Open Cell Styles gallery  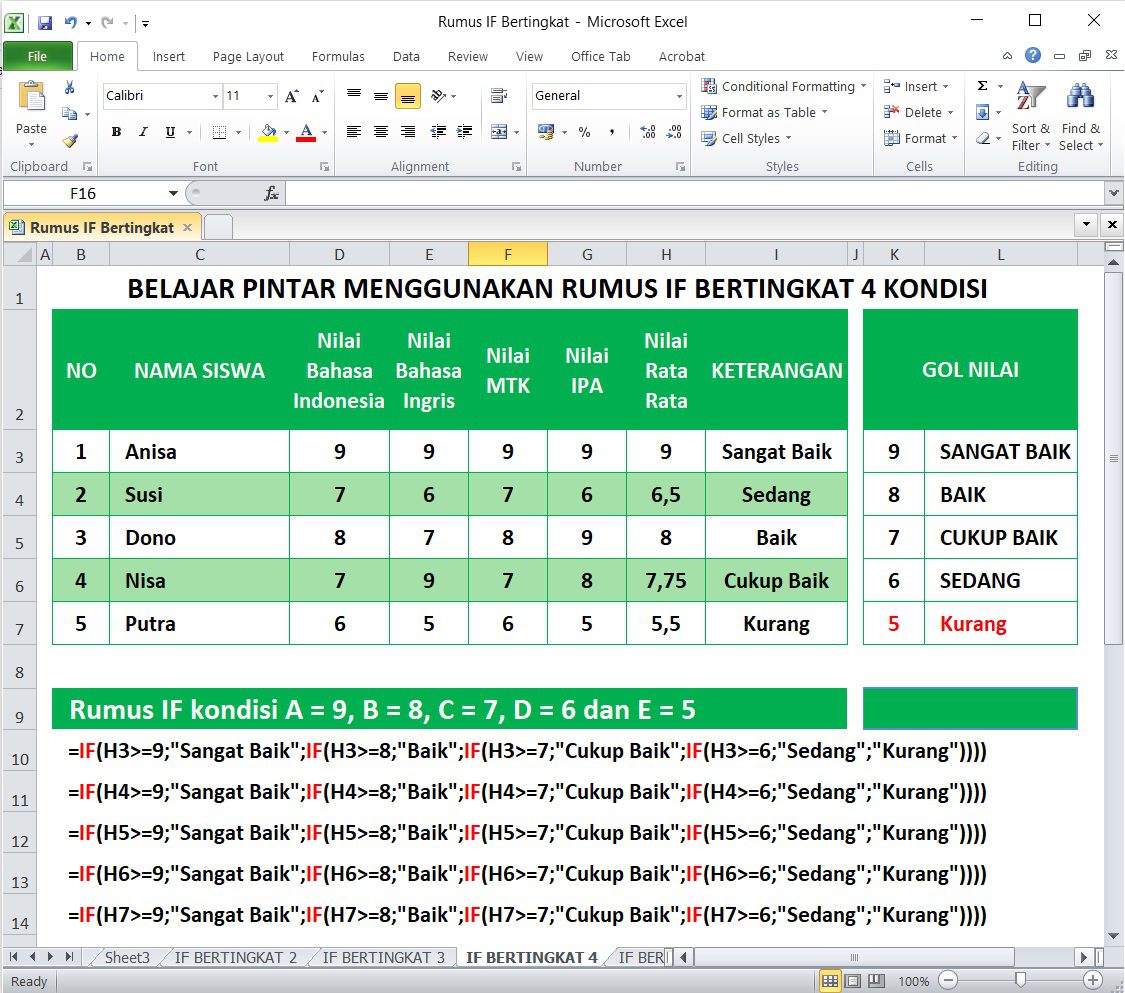[746, 138]
